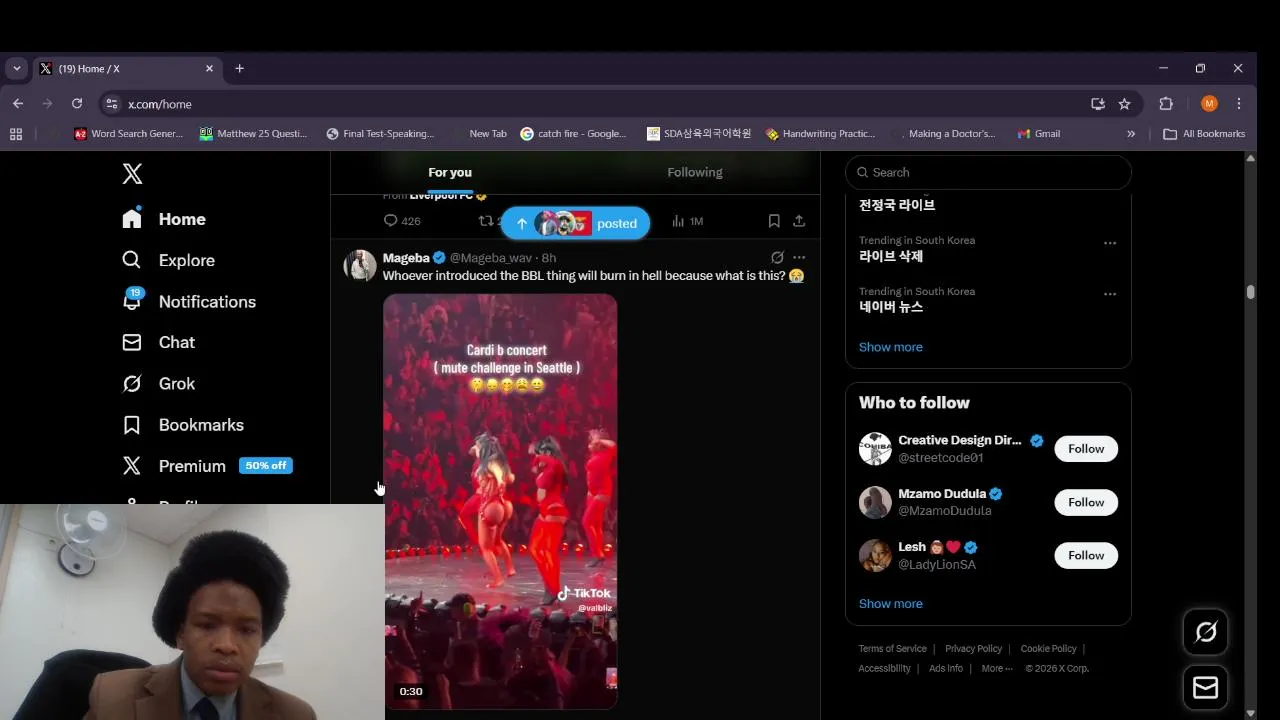Play the Cardi B concert video

tap(500, 501)
